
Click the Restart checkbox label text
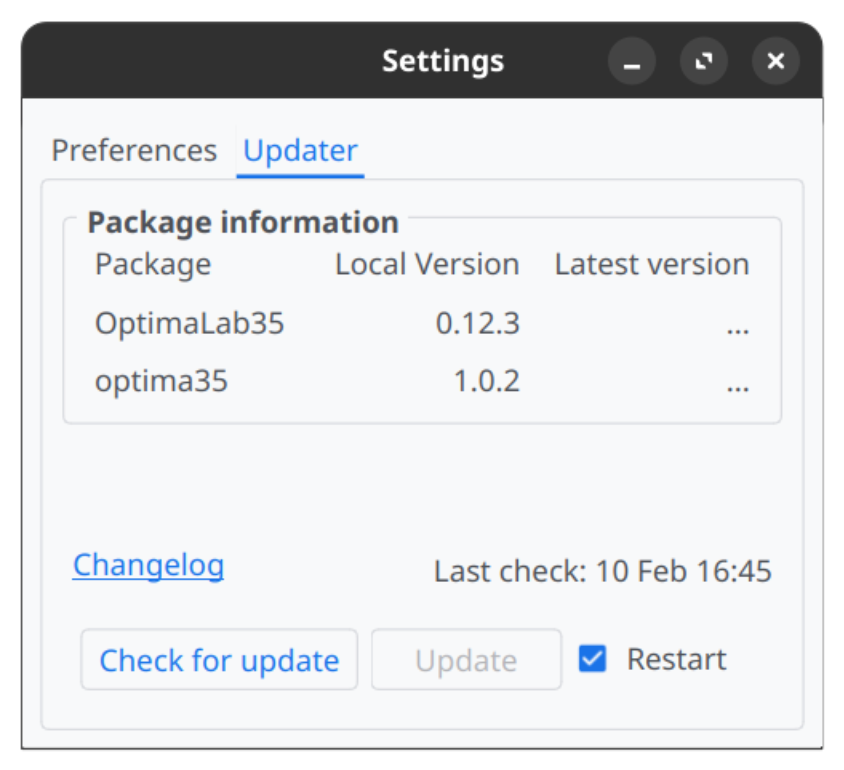(x=676, y=660)
